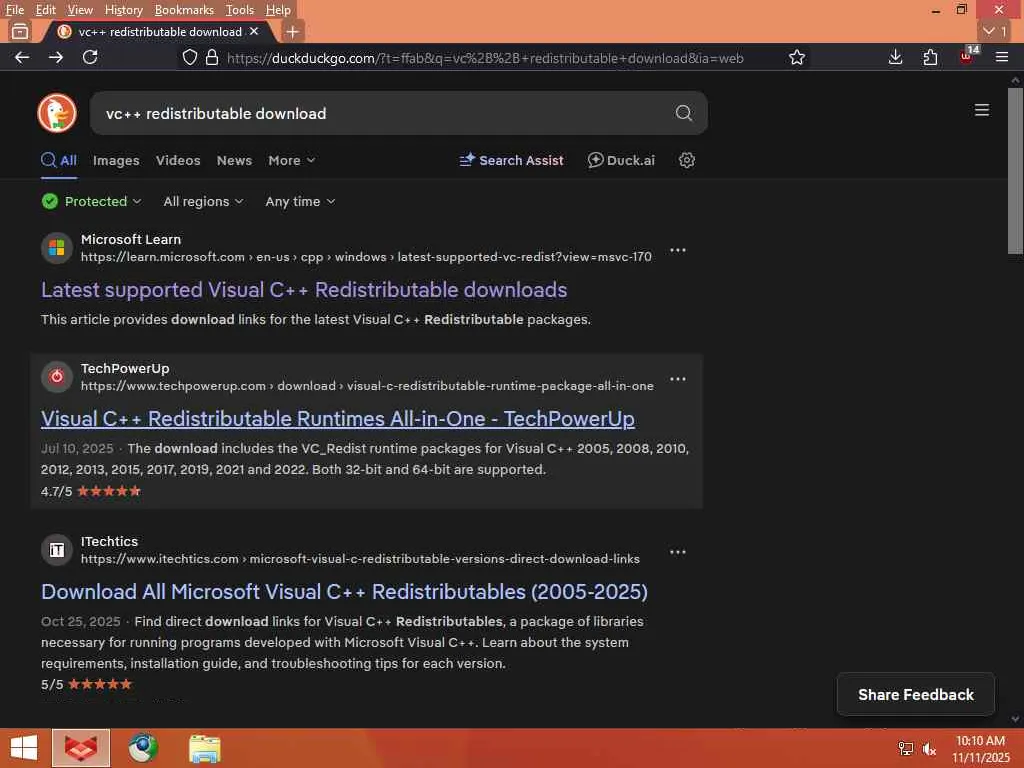Open Duck.ai chat

621,160
